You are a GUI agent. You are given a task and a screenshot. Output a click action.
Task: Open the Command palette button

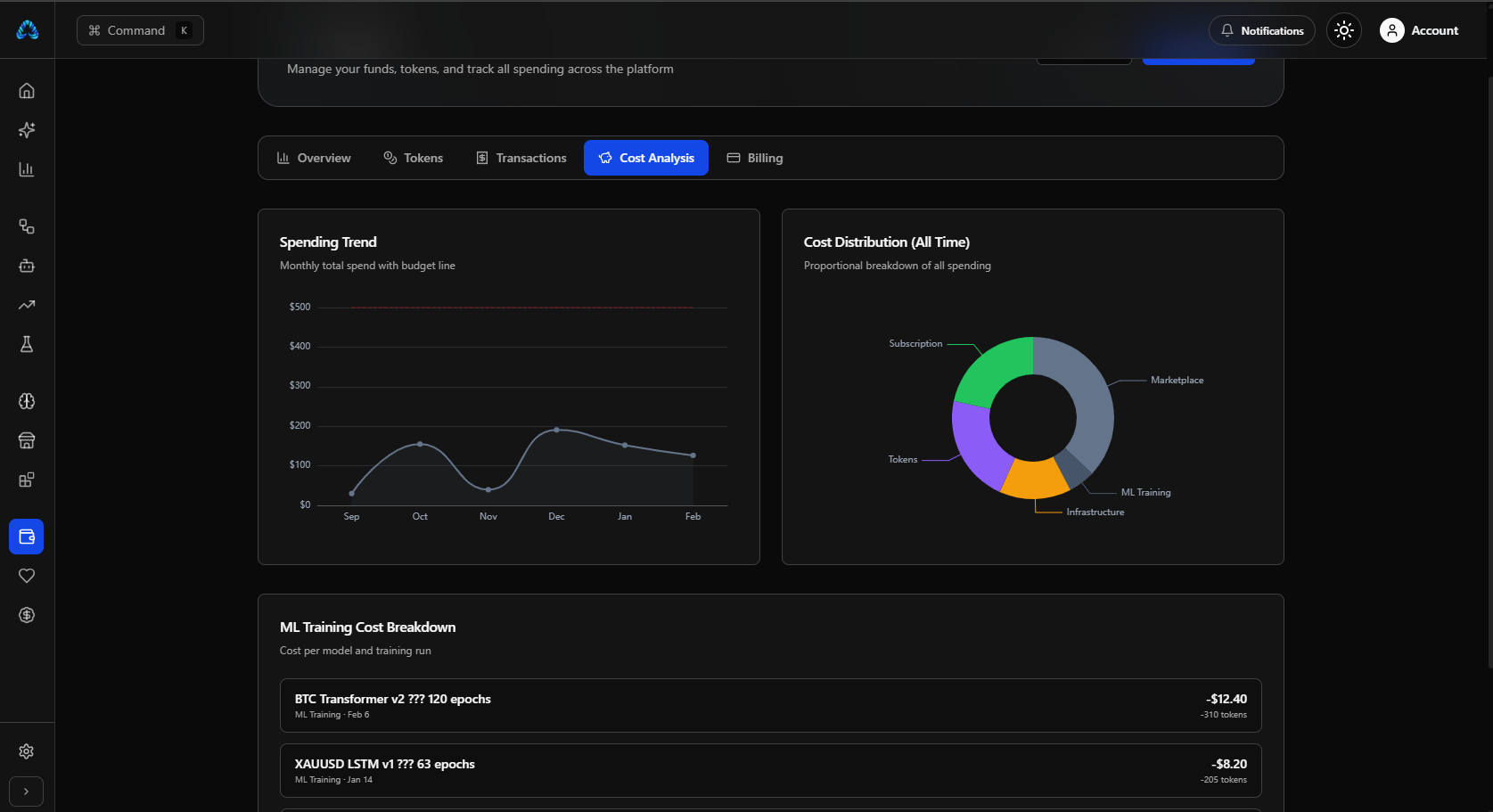pyautogui.click(x=140, y=30)
